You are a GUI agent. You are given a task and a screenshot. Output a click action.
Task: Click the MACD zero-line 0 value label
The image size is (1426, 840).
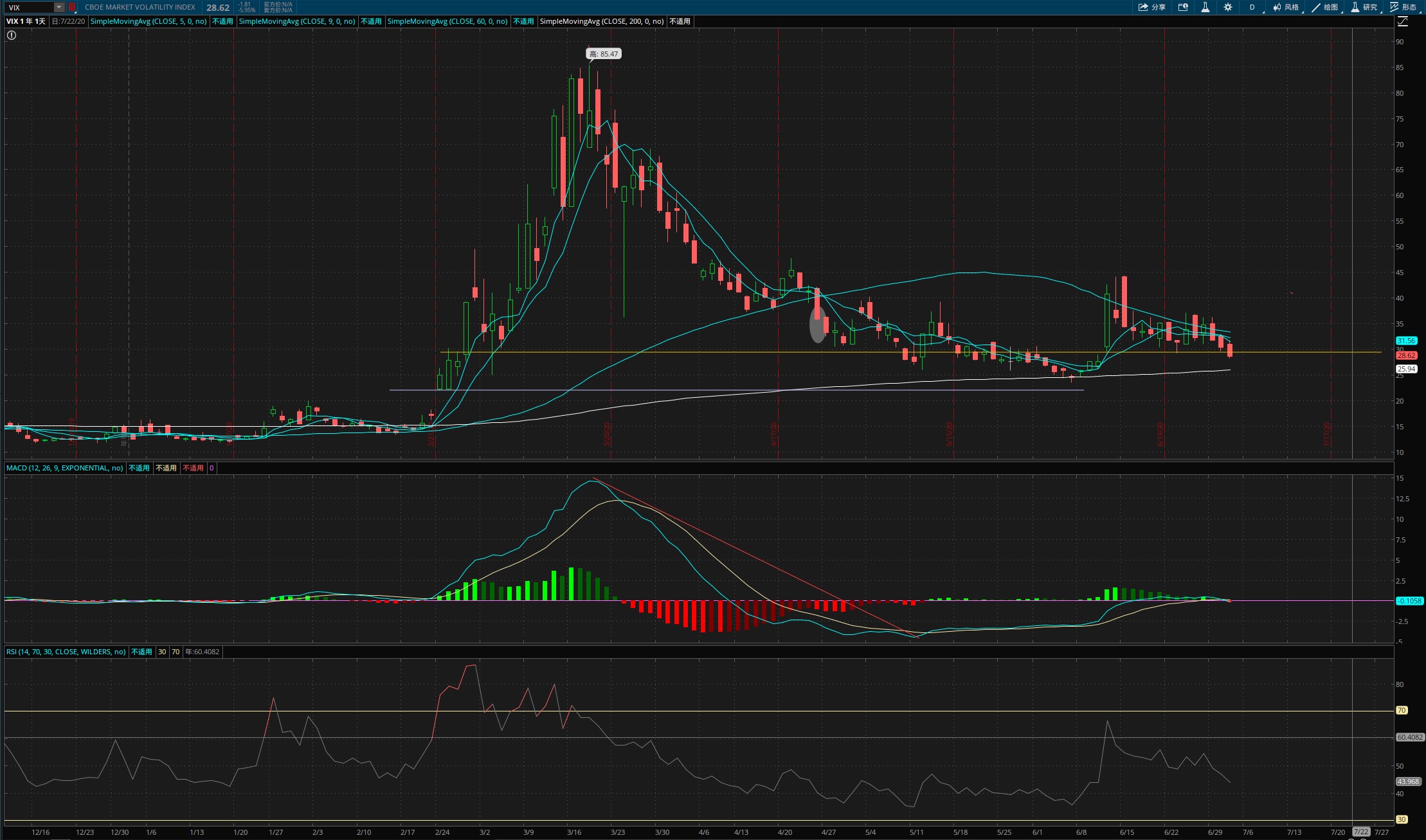click(x=212, y=468)
